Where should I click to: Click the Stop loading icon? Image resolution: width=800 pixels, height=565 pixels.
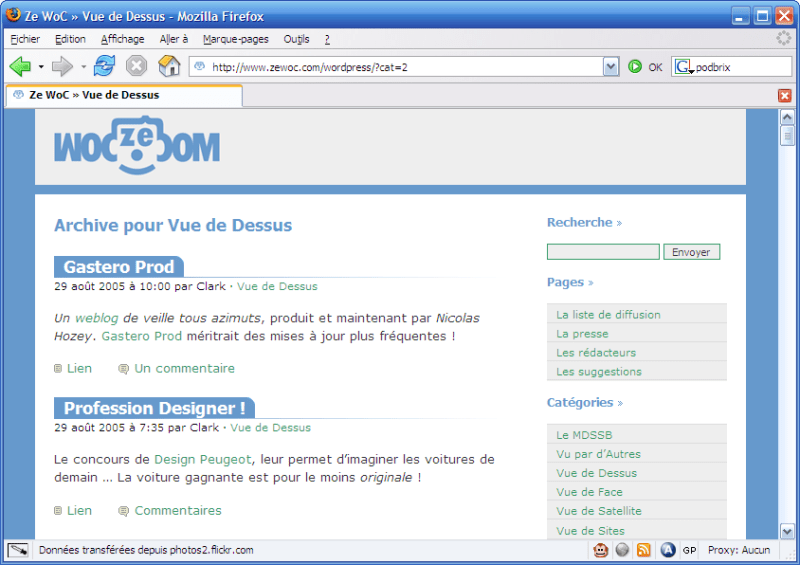point(136,66)
